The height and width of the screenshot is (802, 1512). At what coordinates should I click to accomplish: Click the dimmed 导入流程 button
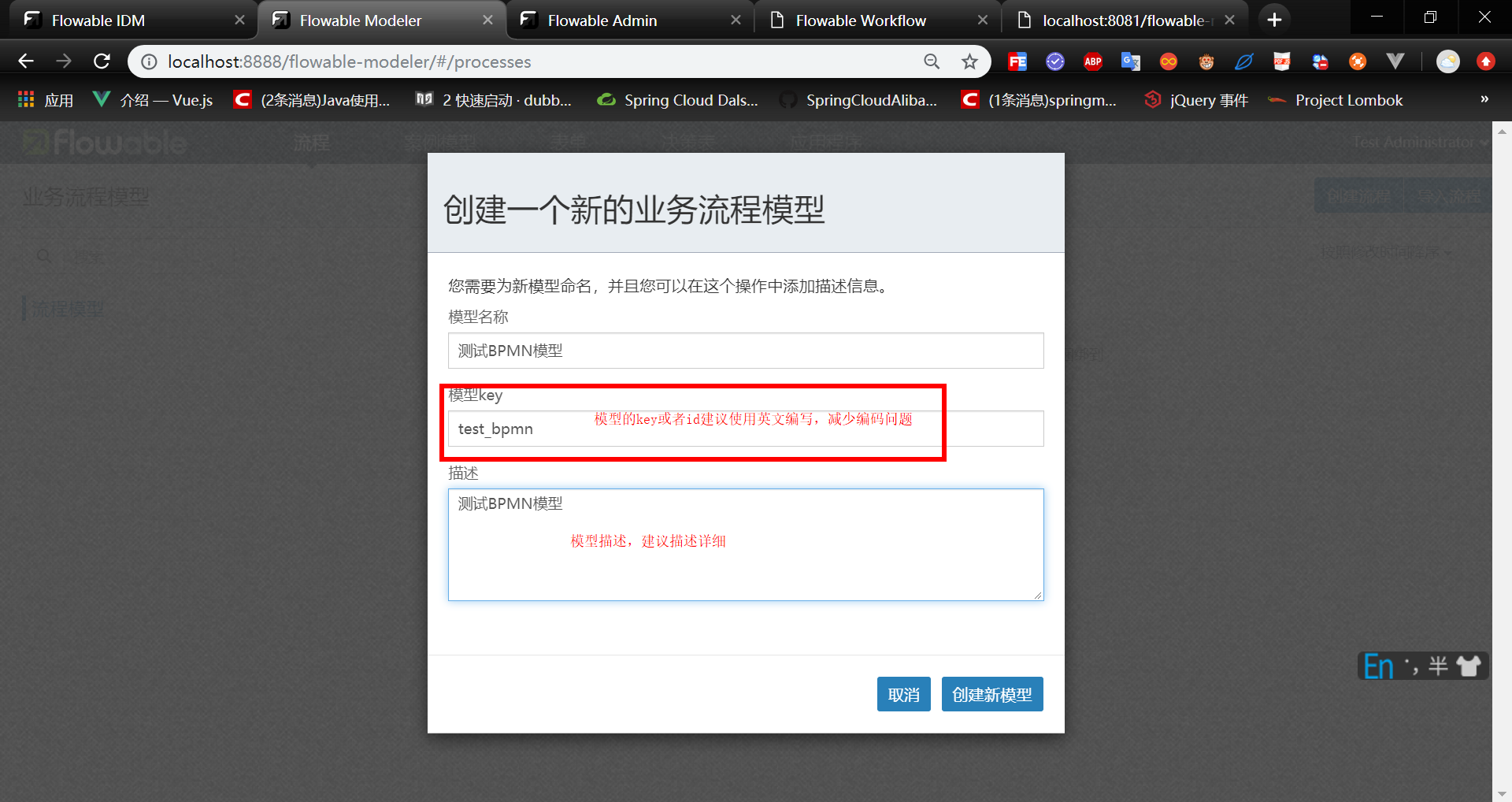[x=1449, y=196]
